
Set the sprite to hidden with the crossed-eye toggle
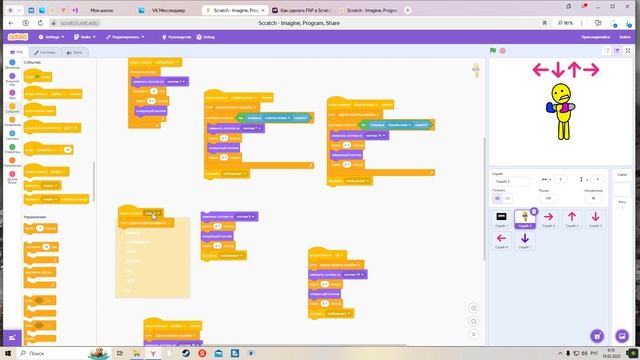(x=507, y=198)
